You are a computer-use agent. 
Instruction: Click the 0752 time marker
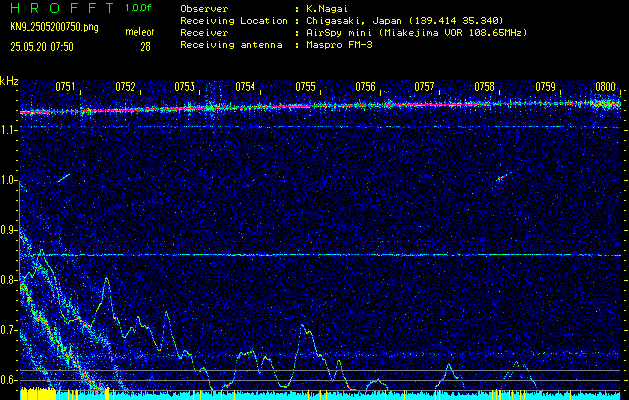pos(125,87)
